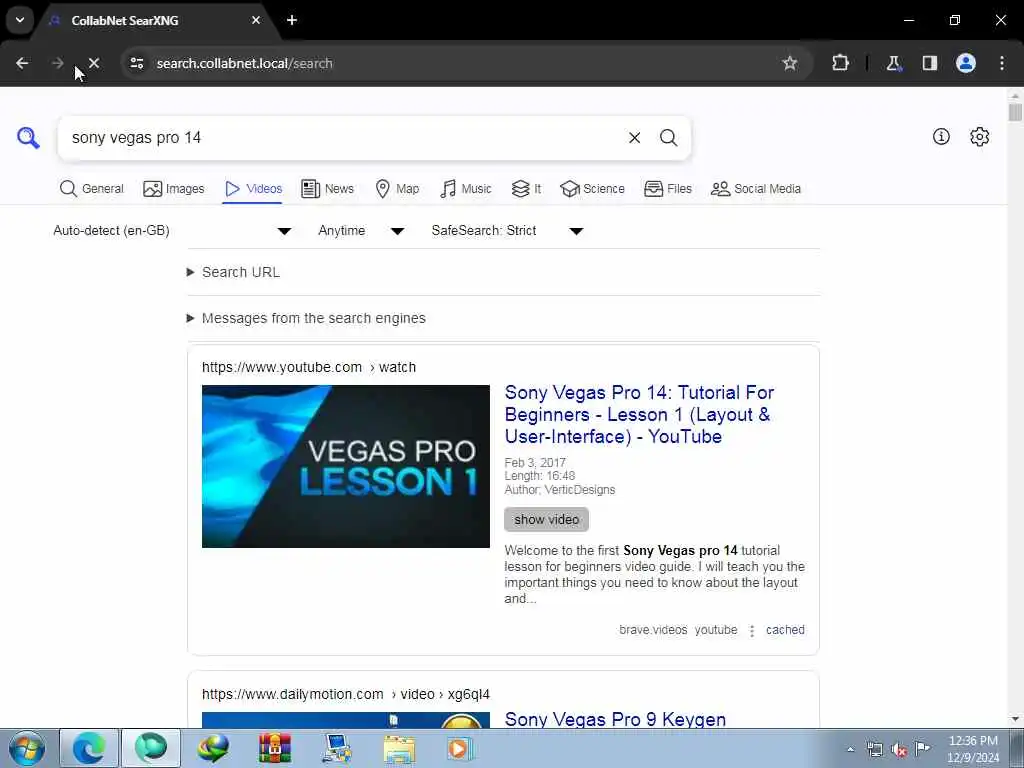Open SafeSearch: Strict dropdown
Screen dimensions: 1024x768
click(x=507, y=231)
